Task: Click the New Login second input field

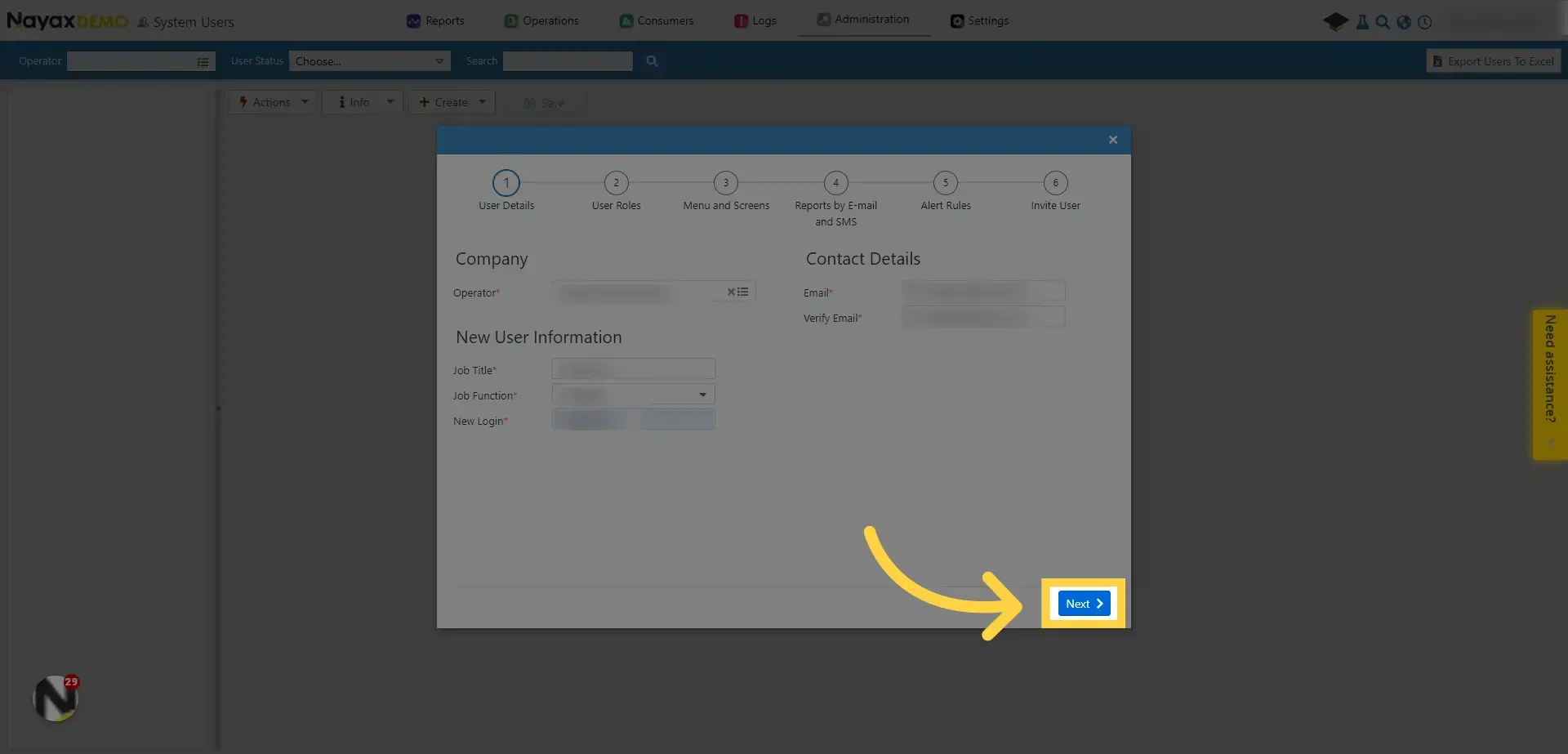Action: coord(676,420)
